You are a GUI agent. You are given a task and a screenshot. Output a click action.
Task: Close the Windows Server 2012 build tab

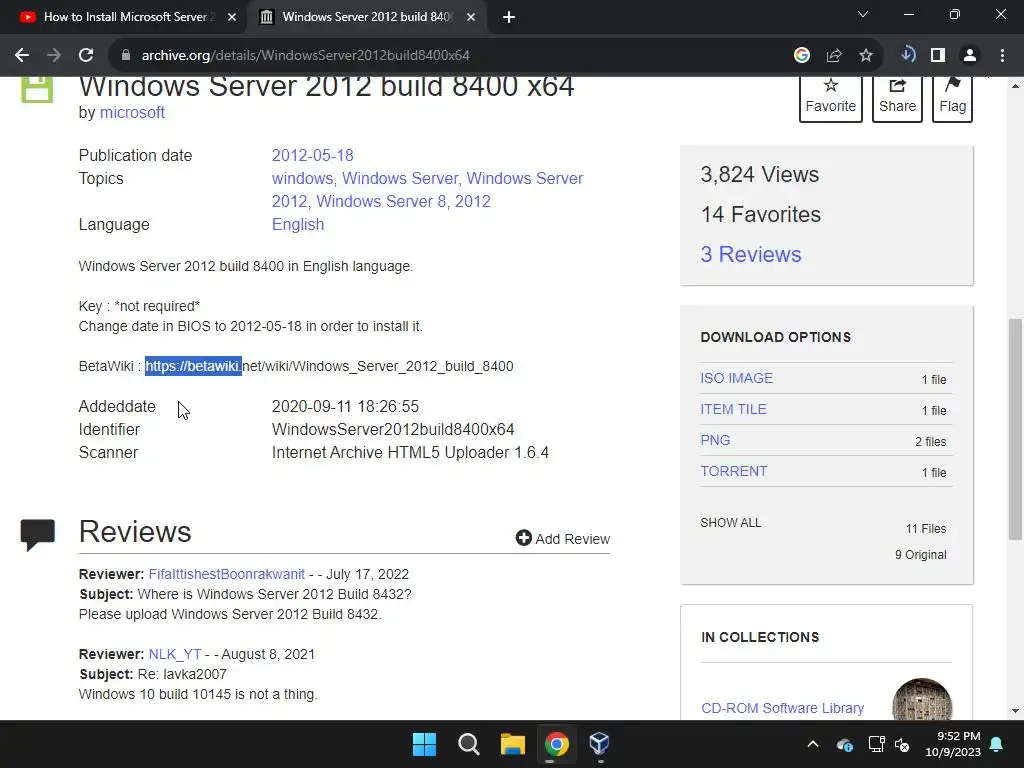click(471, 17)
